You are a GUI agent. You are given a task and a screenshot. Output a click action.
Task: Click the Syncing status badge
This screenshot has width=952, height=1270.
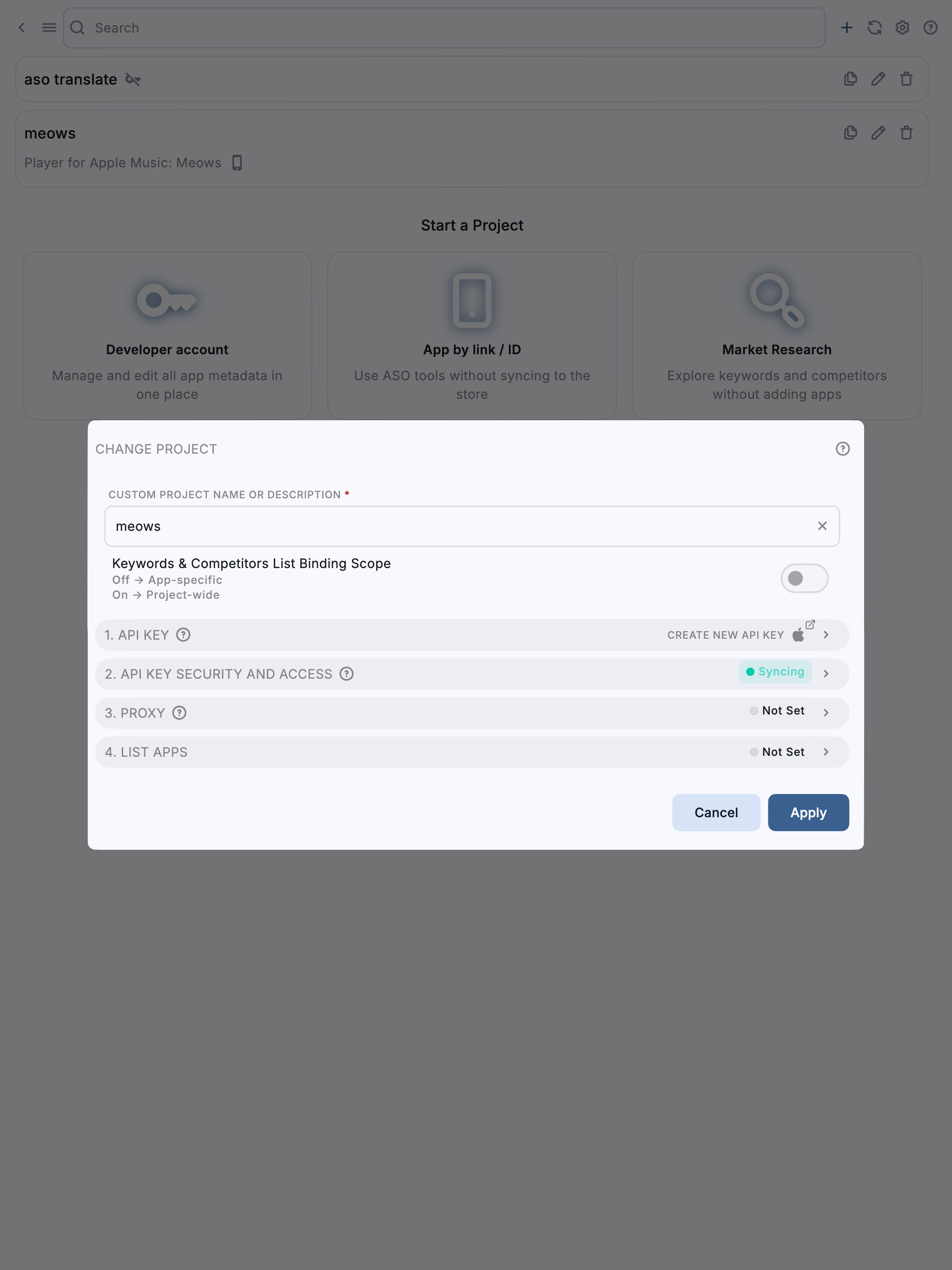point(775,672)
